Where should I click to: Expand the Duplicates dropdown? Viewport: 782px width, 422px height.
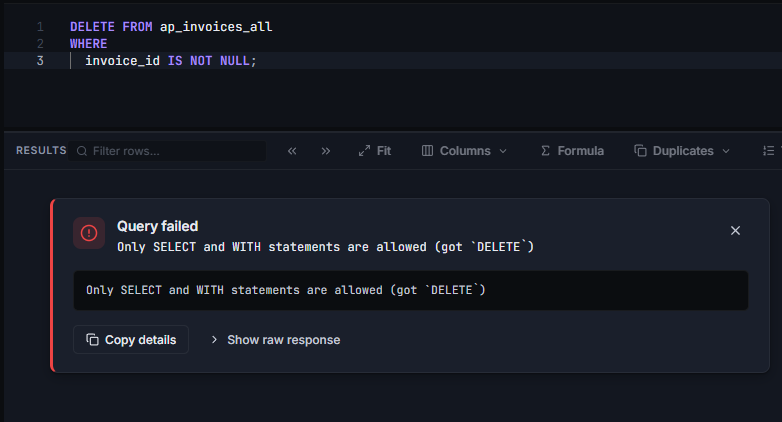coord(682,151)
